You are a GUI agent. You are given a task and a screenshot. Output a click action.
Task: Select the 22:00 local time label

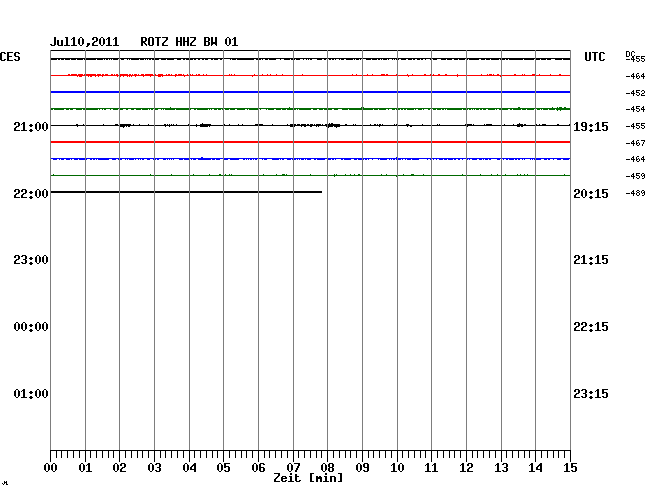31,194
